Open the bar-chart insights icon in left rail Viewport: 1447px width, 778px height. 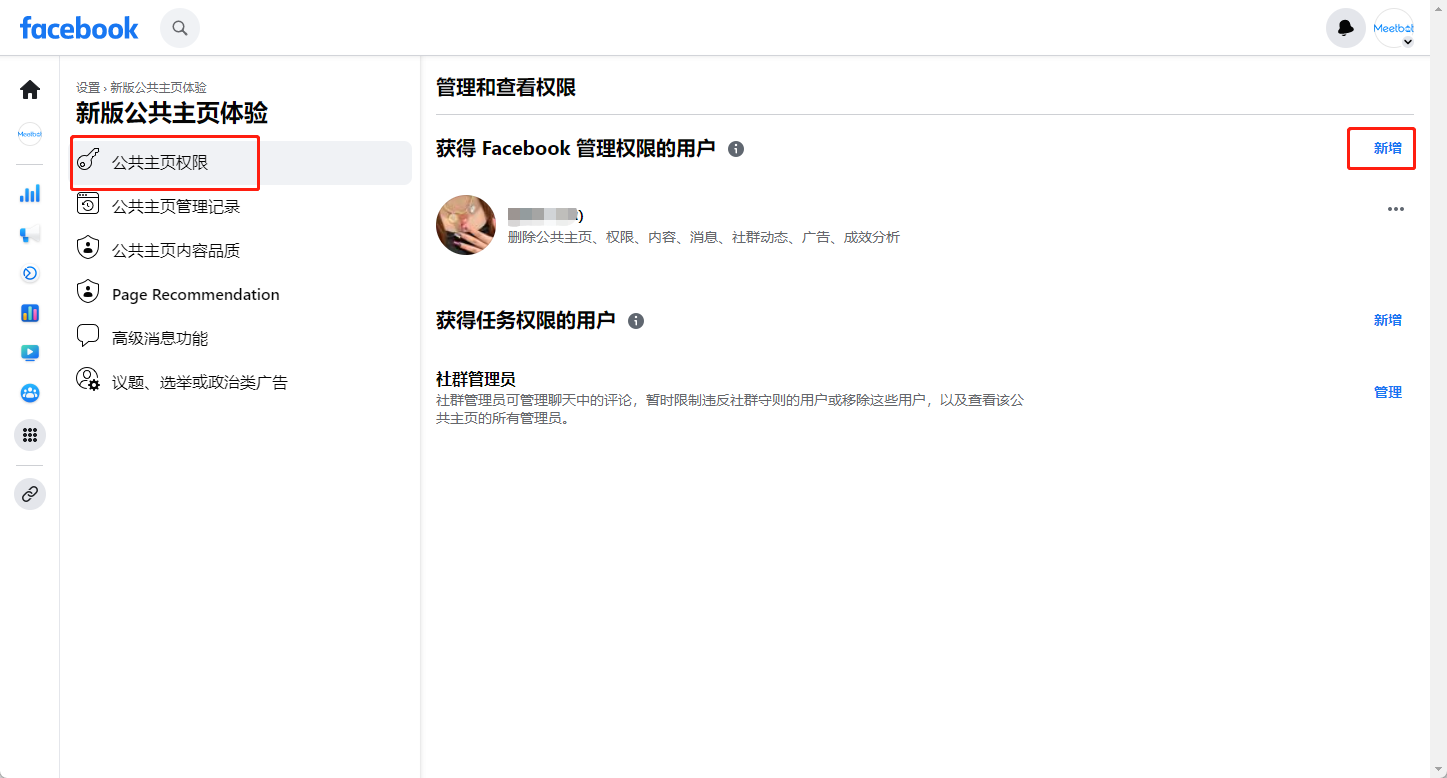coord(30,193)
